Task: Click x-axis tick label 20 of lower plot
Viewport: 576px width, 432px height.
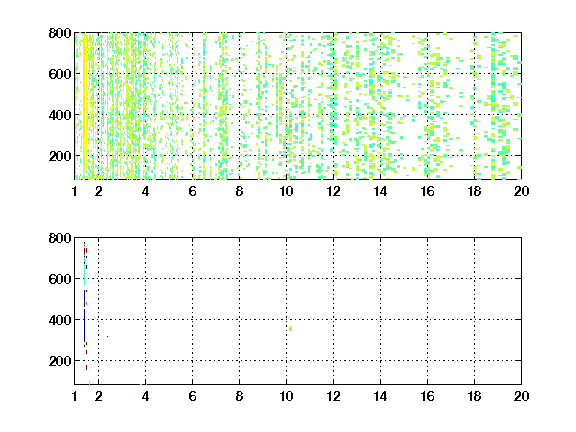Action: (521, 396)
